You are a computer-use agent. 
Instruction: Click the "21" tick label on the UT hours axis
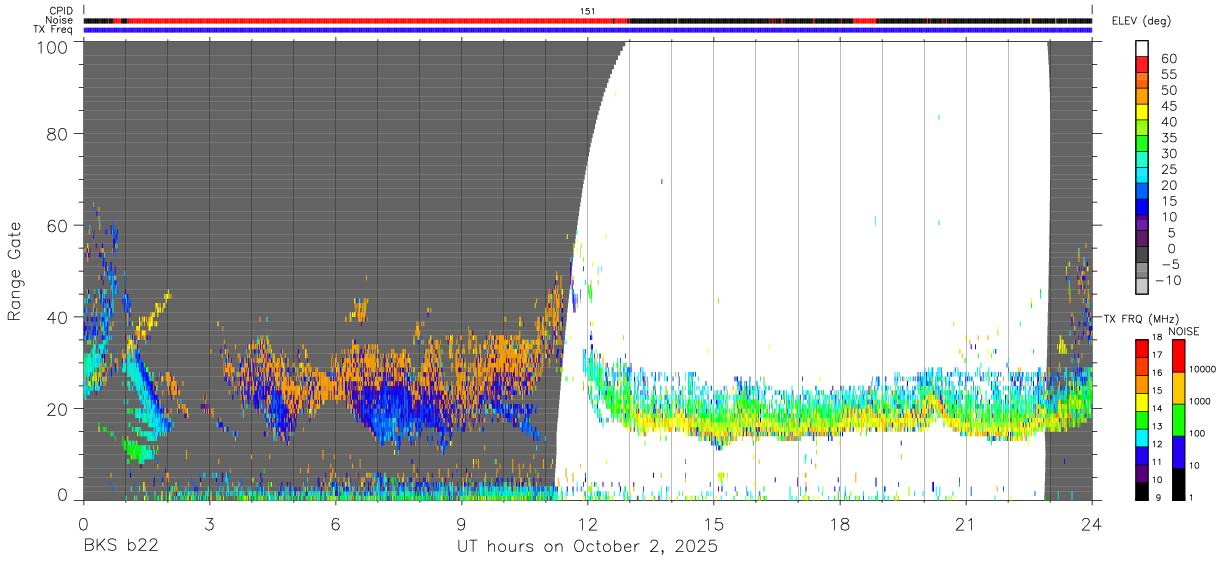pos(965,523)
